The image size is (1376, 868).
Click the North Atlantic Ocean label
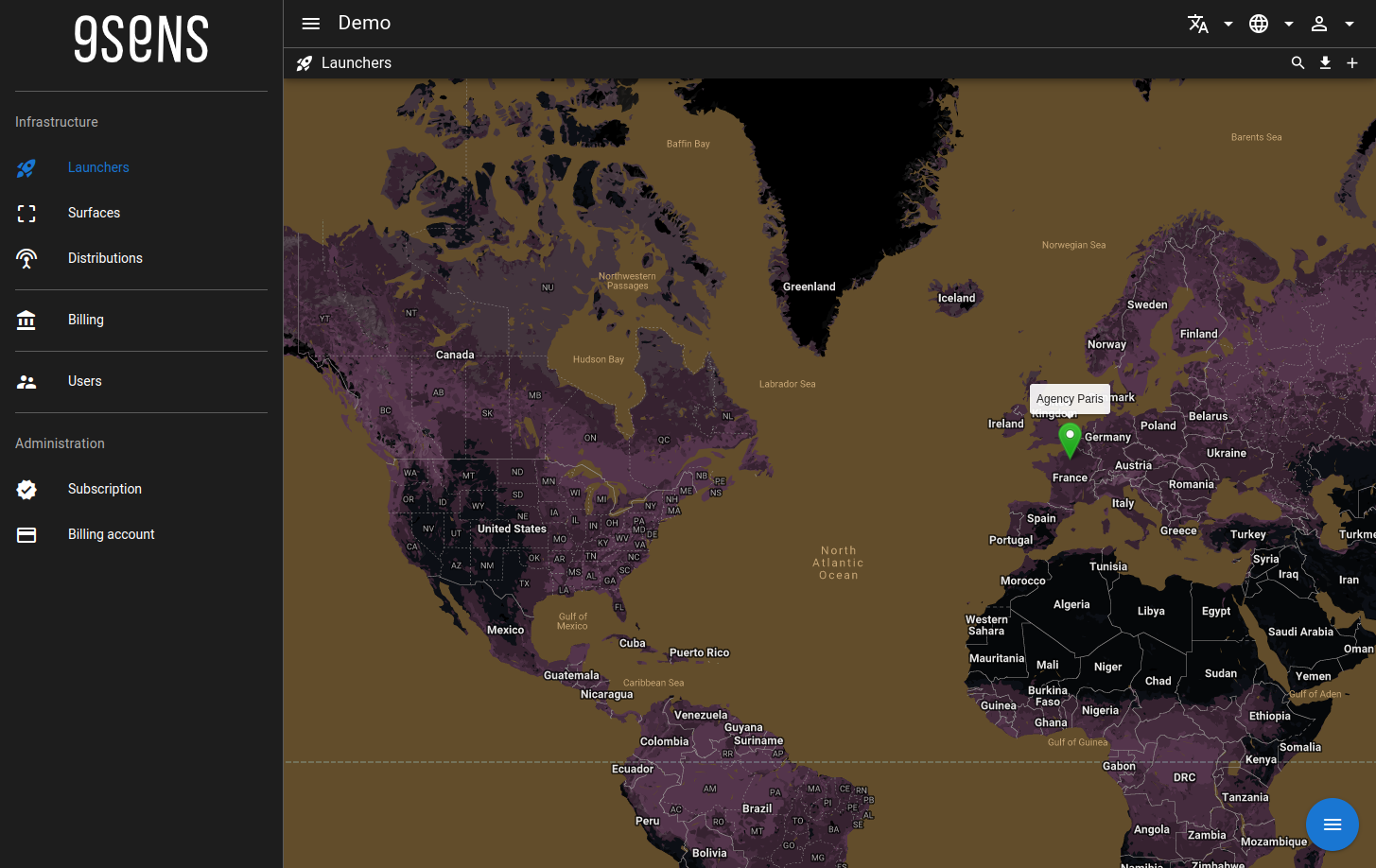(x=839, y=563)
